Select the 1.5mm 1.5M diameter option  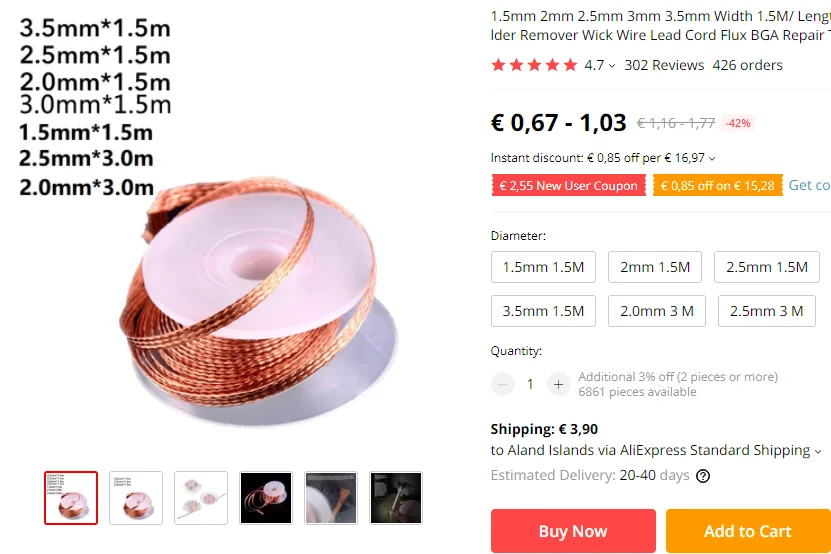pos(543,267)
